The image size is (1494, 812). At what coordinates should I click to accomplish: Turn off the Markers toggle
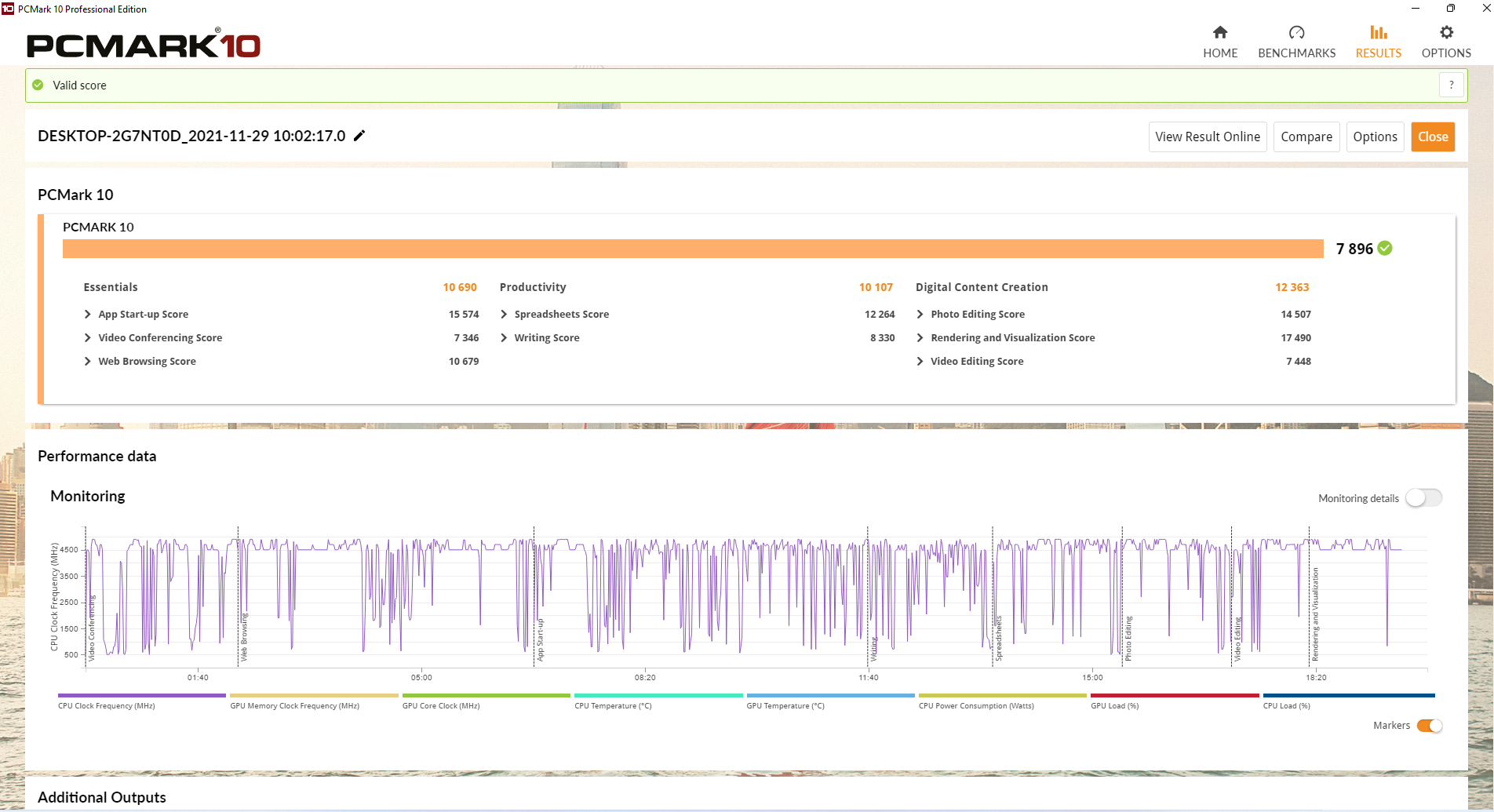[x=1429, y=726]
